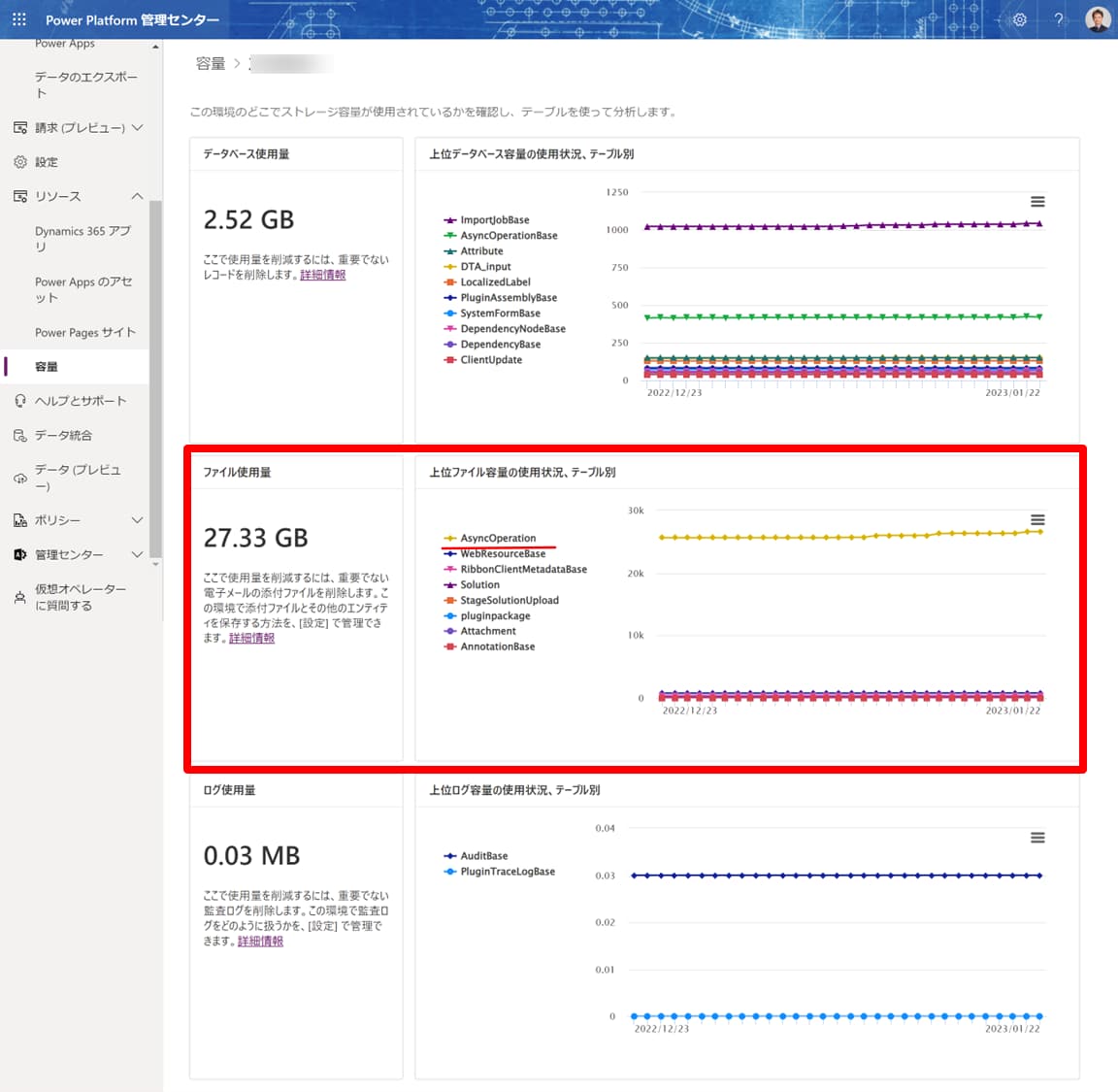Image resolution: width=1118 pixels, height=1092 pixels.
Task: Toggle ImportJobBase series in legend
Action: (486, 219)
